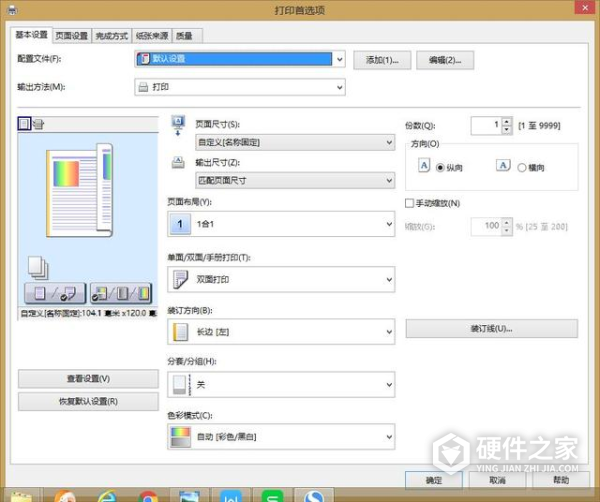The image size is (600, 502).
Task: Click the landscape orientation A icon
Action: [x=503, y=165]
